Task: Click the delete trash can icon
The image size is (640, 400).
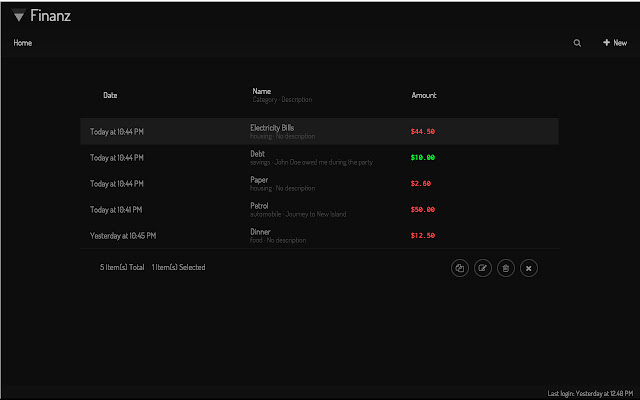Action: tap(506, 268)
